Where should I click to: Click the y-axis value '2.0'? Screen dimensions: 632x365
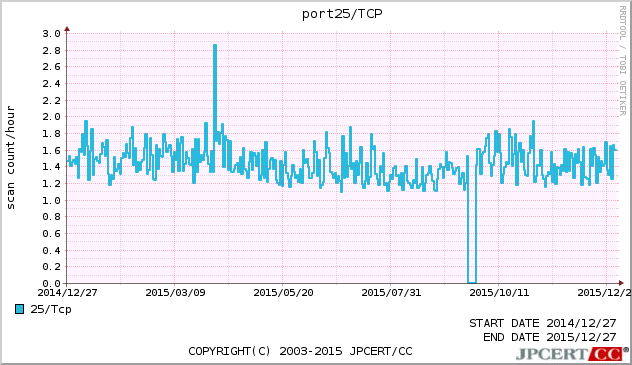tap(51, 117)
